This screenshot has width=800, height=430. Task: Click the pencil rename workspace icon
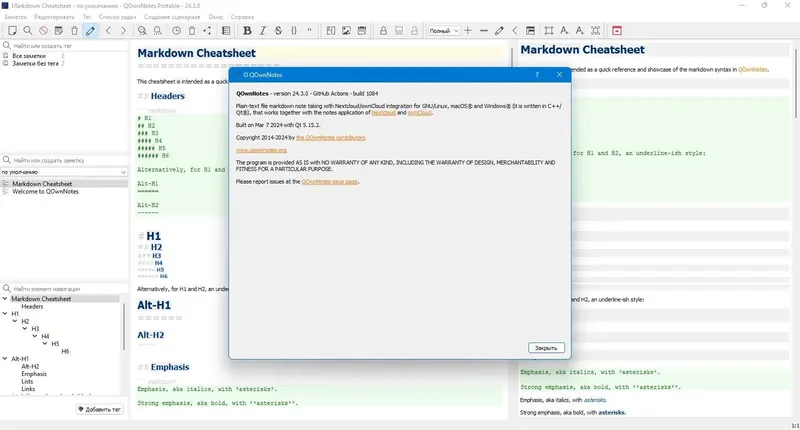(x=499, y=31)
